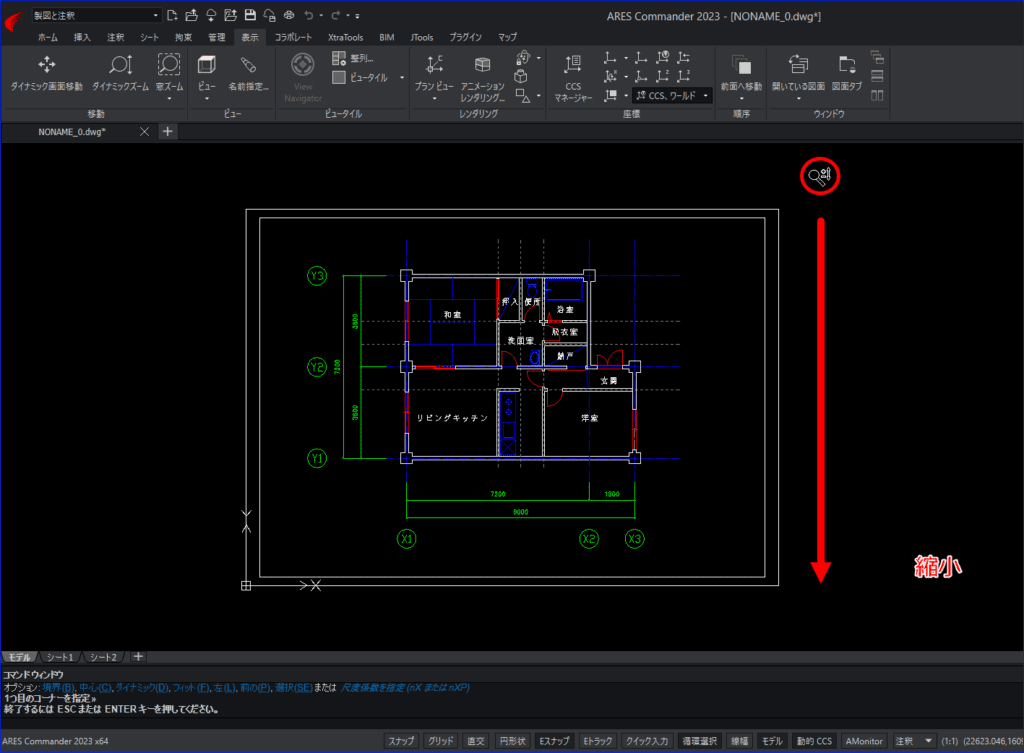Create a new drawing from quick access toolbar
The image size is (1024, 753).
pos(172,15)
